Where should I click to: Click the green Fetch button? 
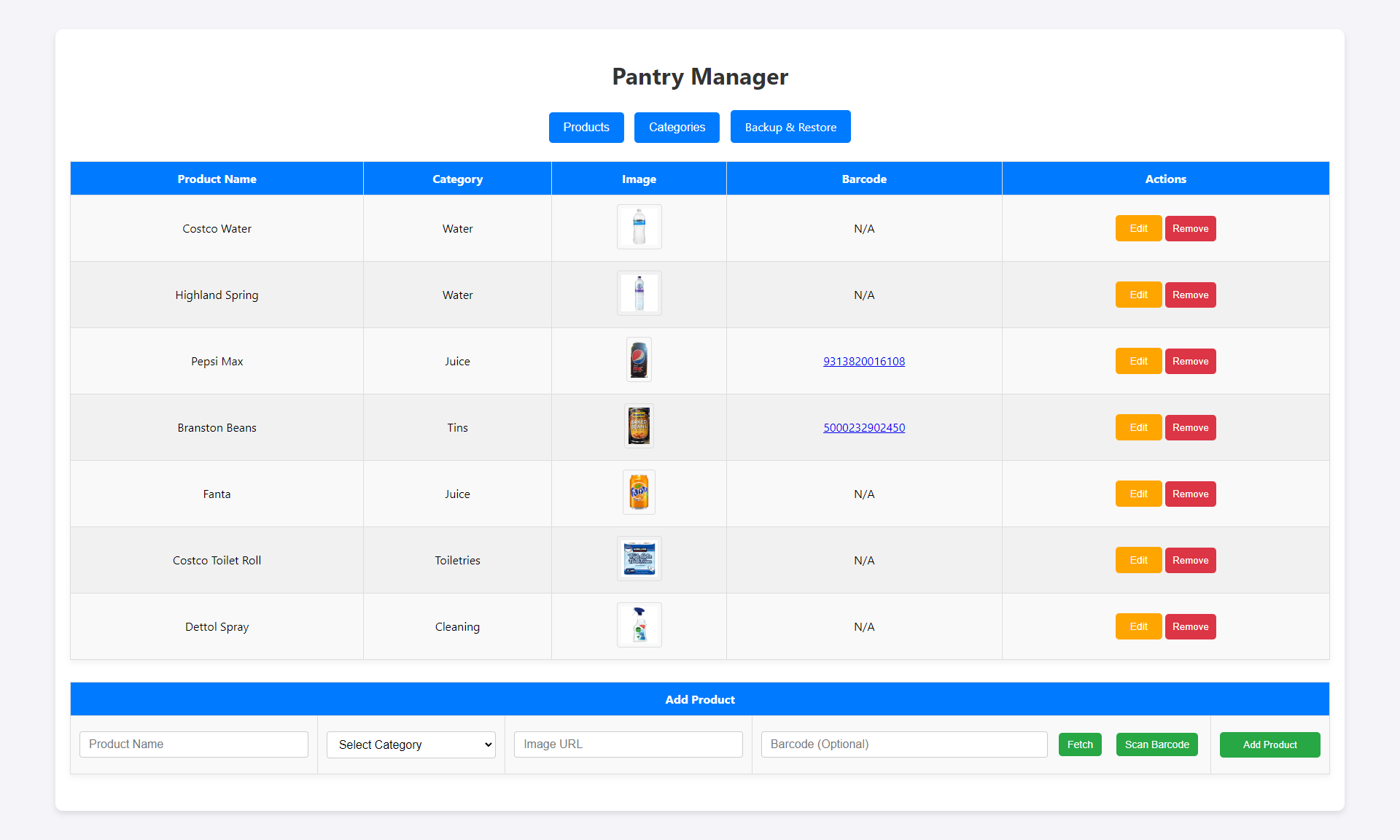1080,744
